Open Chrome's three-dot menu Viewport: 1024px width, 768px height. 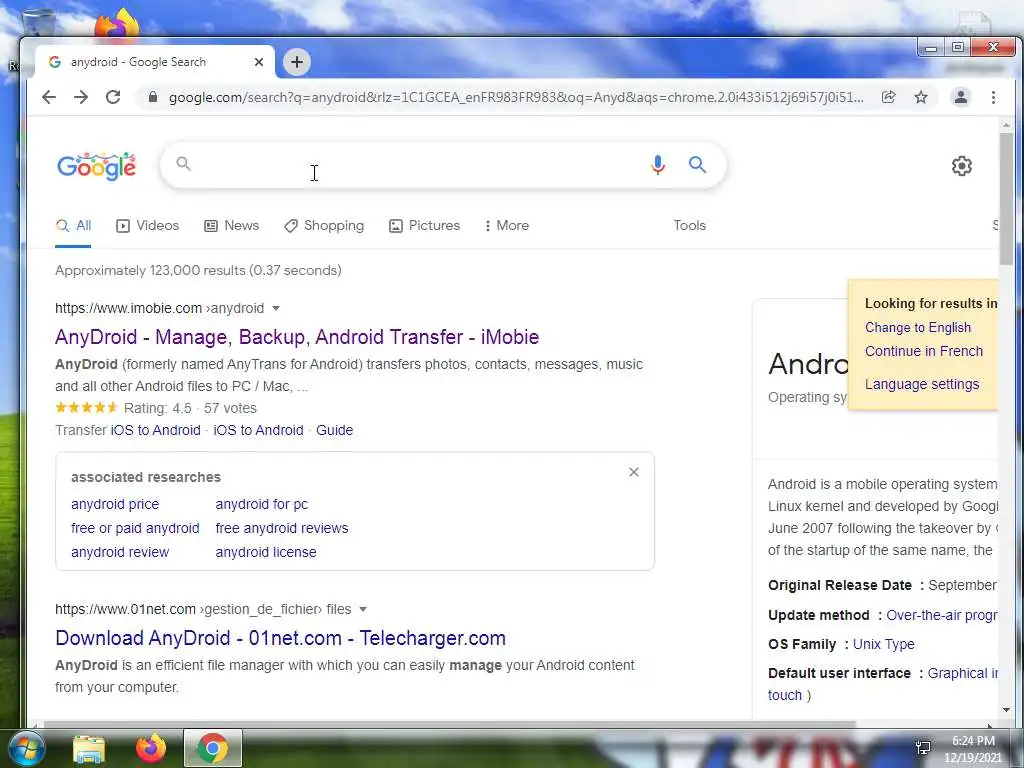(x=993, y=97)
